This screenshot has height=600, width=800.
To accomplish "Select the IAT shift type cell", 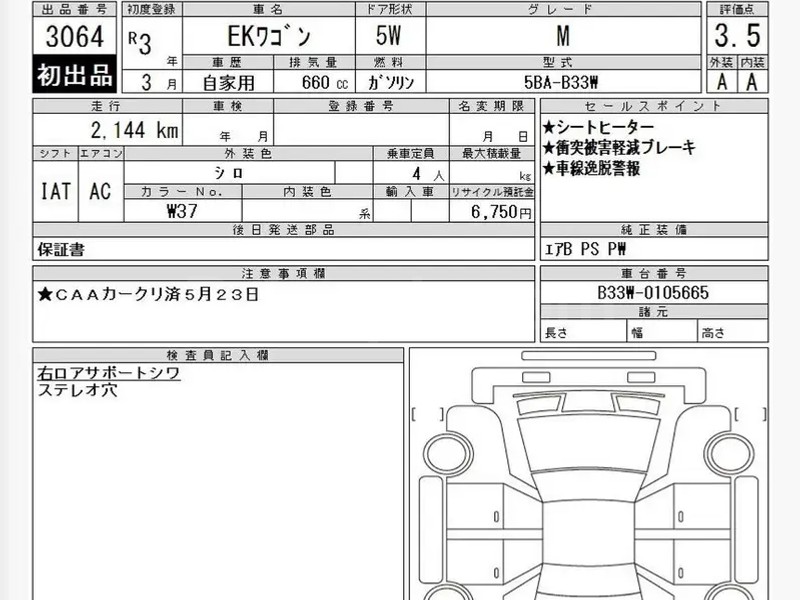I will (56, 190).
